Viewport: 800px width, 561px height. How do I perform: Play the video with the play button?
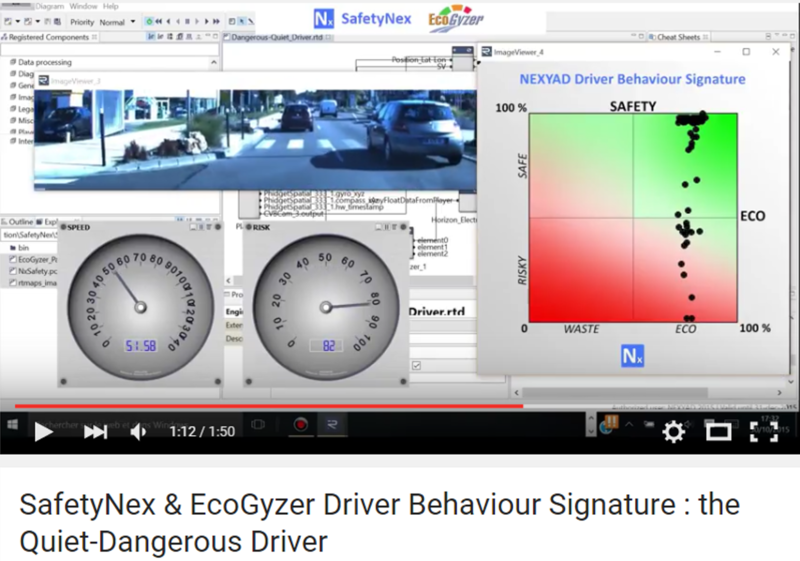[43, 432]
